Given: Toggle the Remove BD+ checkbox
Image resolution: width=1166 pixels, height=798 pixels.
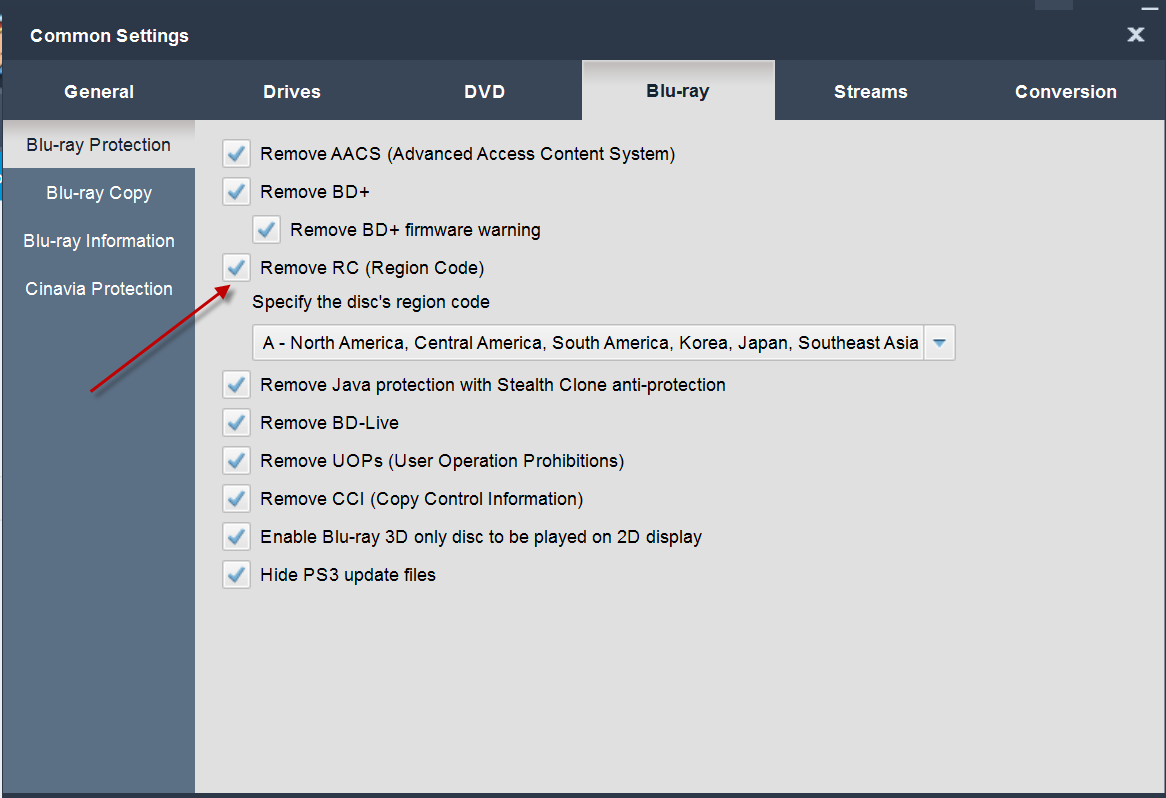Looking at the screenshot, I should point(237,192).
